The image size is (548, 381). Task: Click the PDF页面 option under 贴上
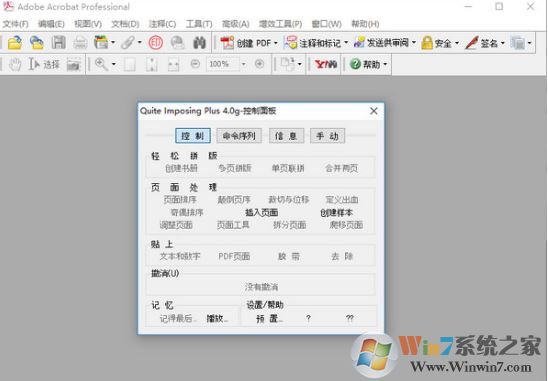pyautogui.click(x=234, y=256)
